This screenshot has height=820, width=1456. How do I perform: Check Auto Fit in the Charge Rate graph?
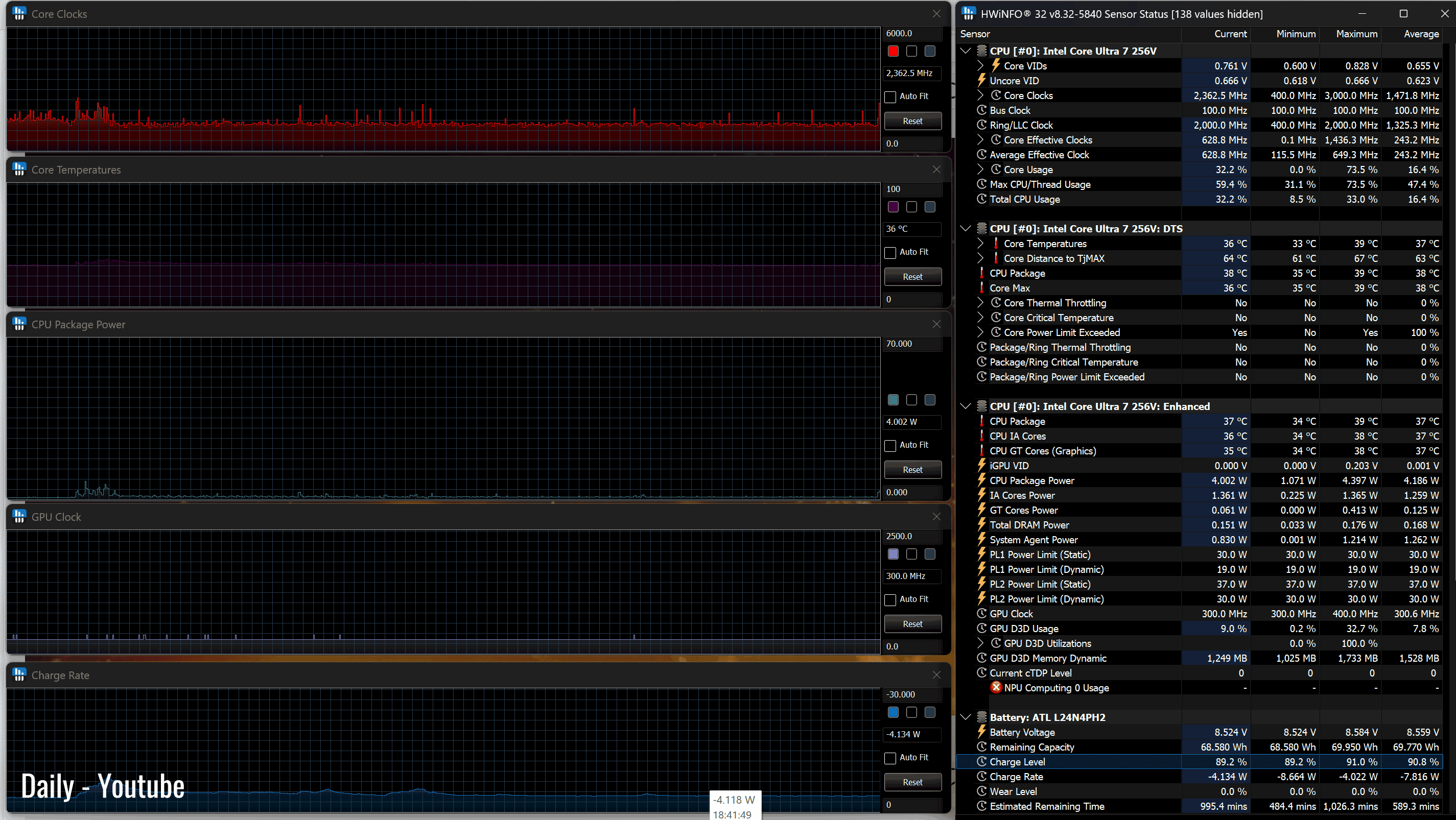[890, 757]
